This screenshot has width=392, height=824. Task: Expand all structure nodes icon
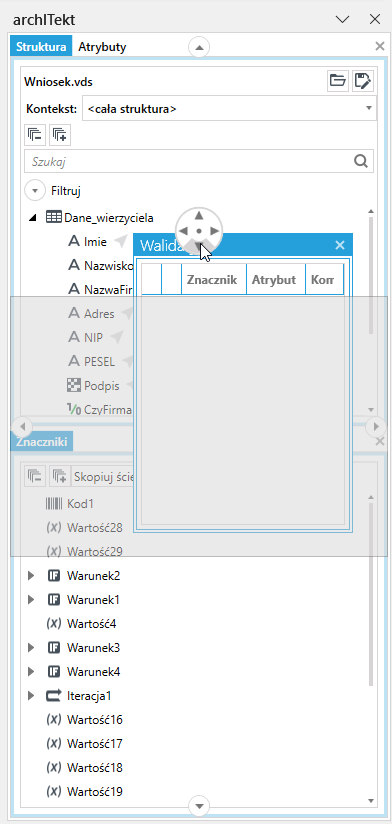[x=60, y=135]
